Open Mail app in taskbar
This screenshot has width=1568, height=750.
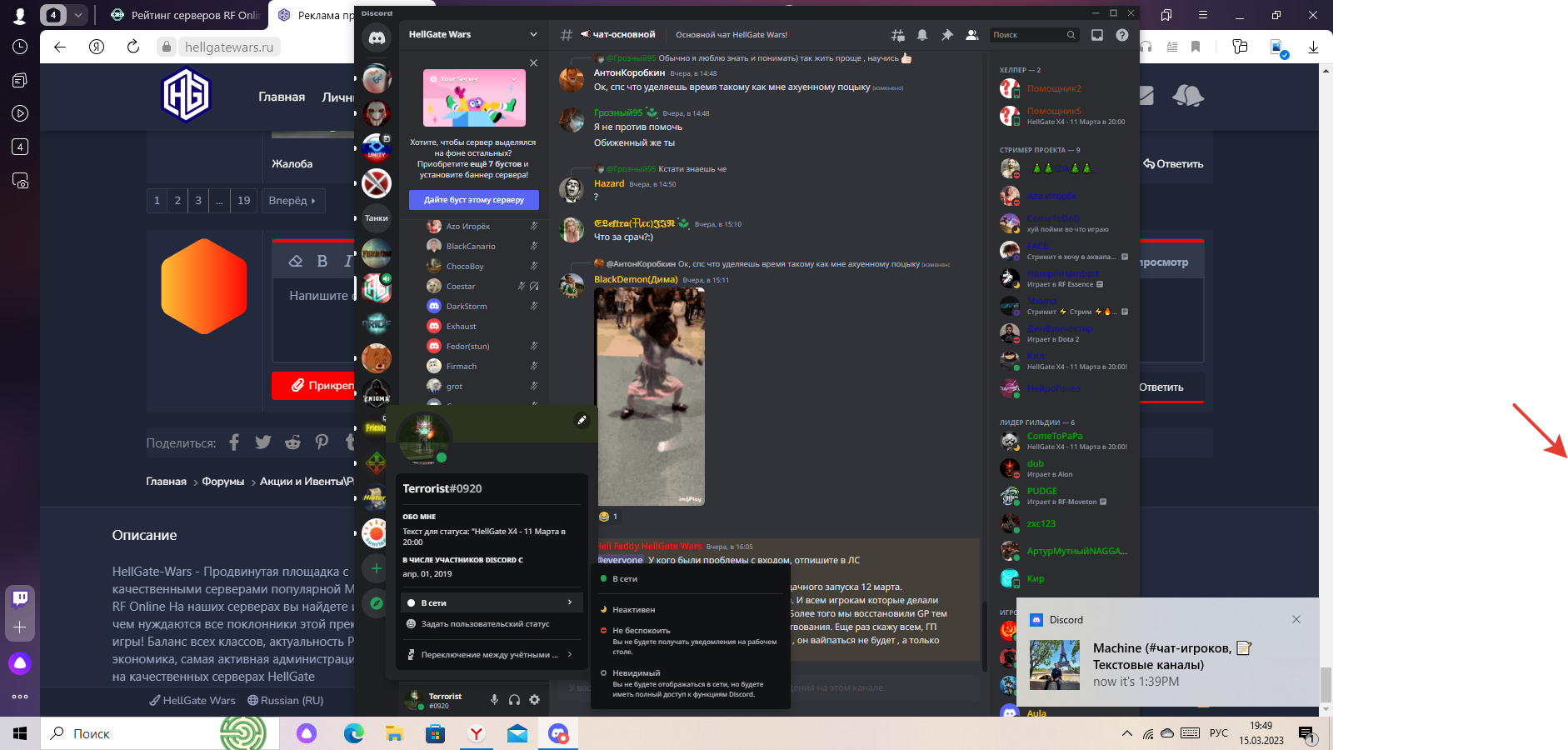[517, 733]
